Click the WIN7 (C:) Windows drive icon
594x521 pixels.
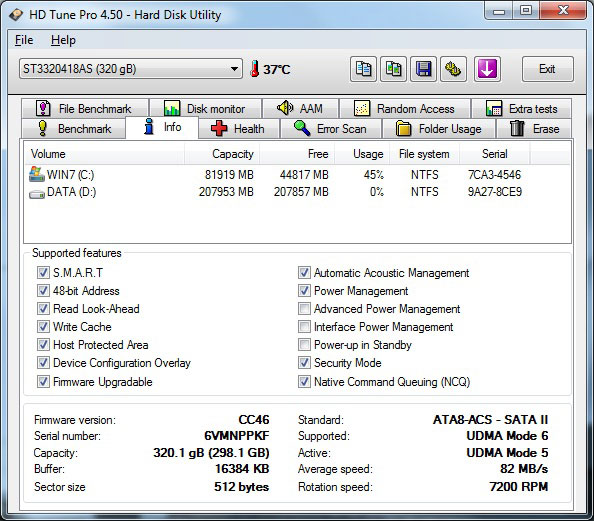click(37, 174)
